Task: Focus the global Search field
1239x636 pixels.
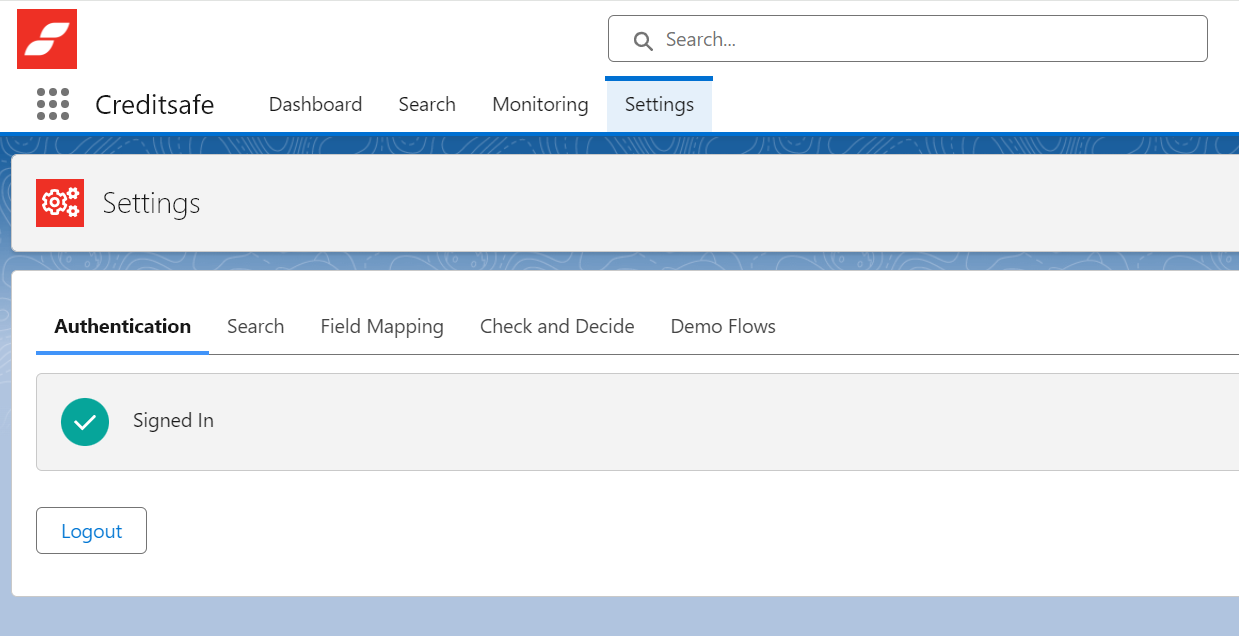Action: (908, 39)
